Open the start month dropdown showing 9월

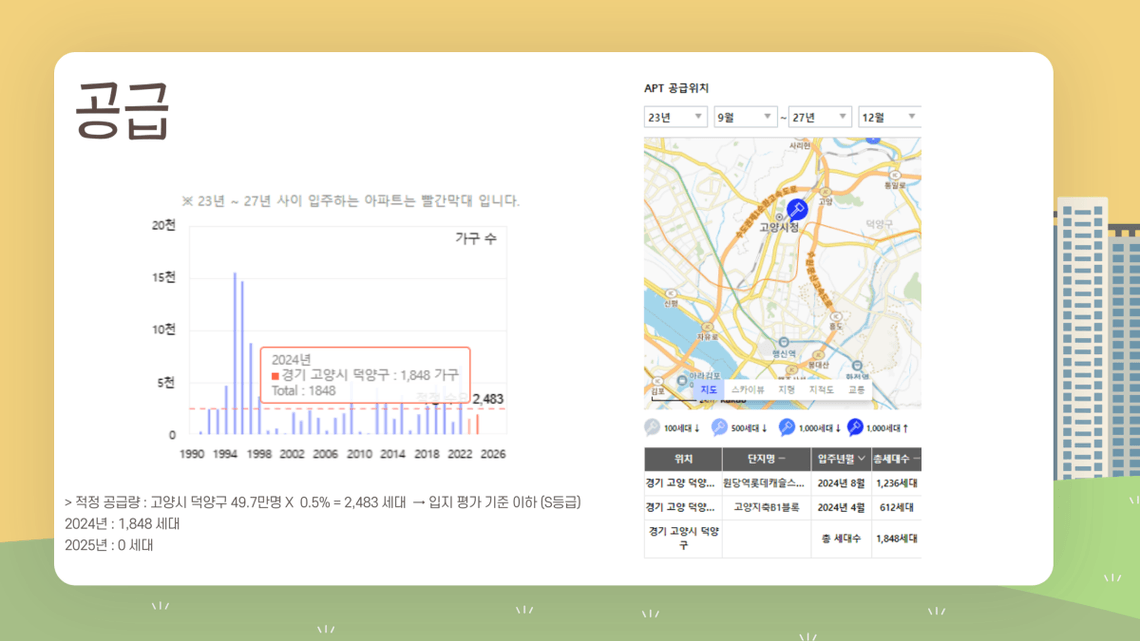[745, 117]
